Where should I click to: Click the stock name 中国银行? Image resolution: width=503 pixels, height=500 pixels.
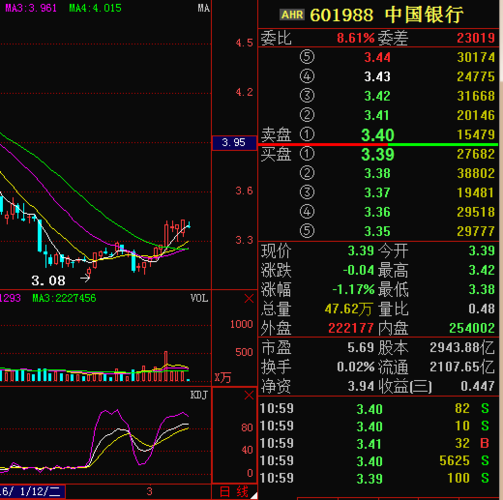[424, 15]
